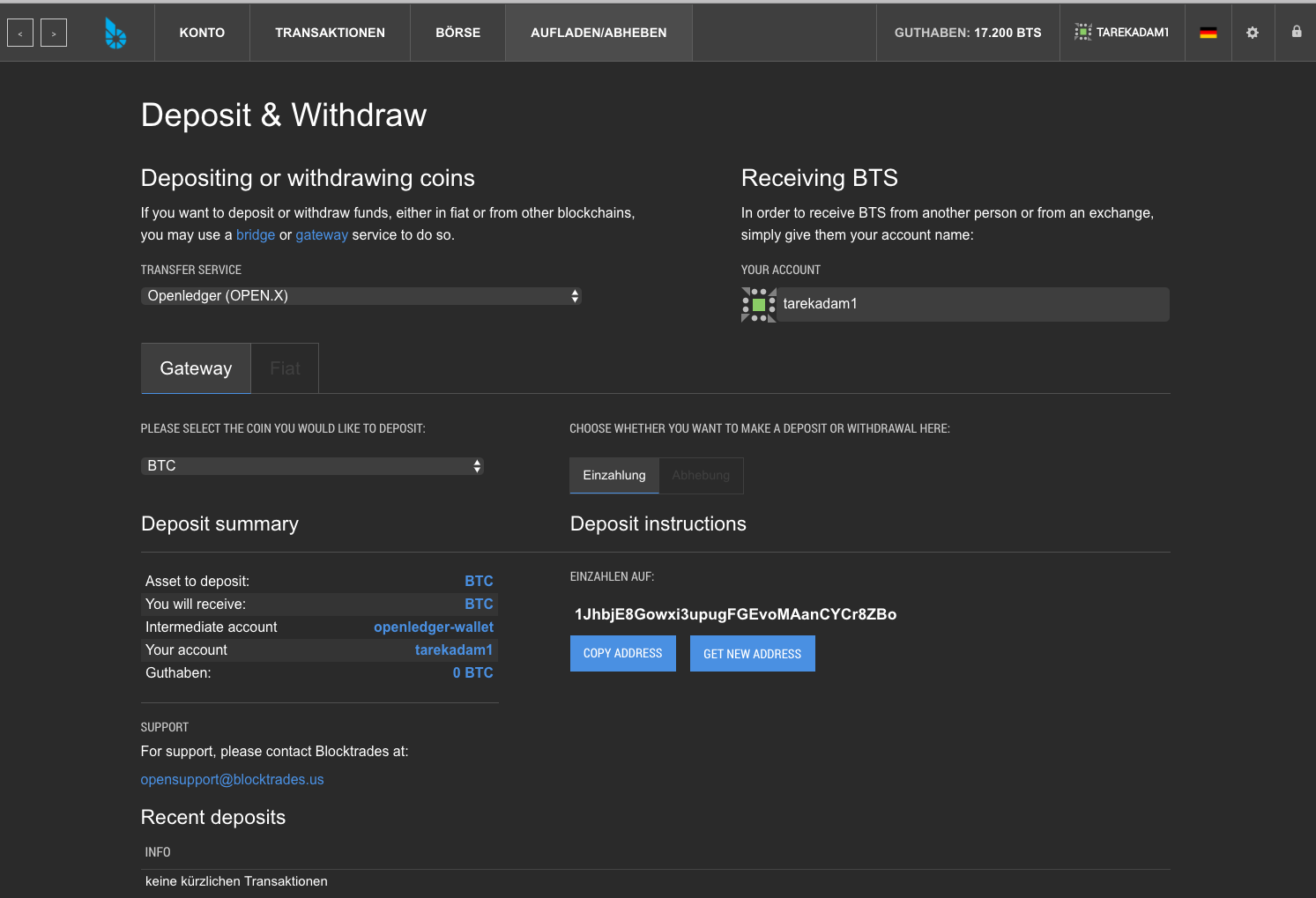
Task: Open the Transfer Service Openledger dropdown
Action: [x=361, y=296]
